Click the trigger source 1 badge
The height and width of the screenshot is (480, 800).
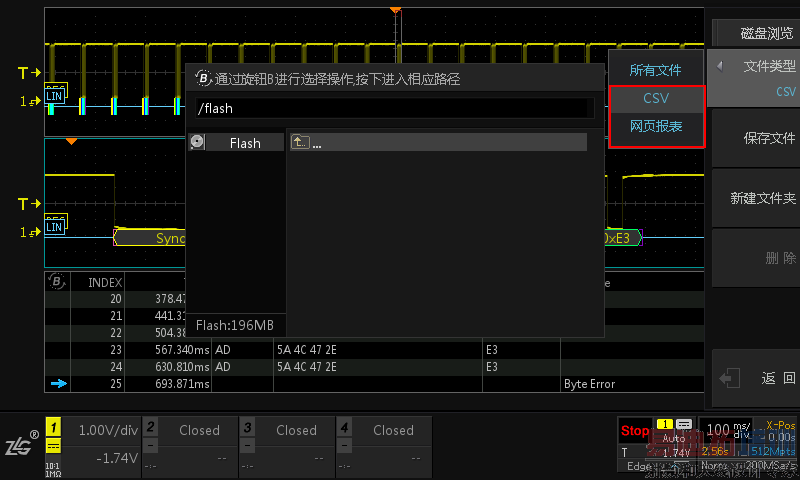[664, 424]
